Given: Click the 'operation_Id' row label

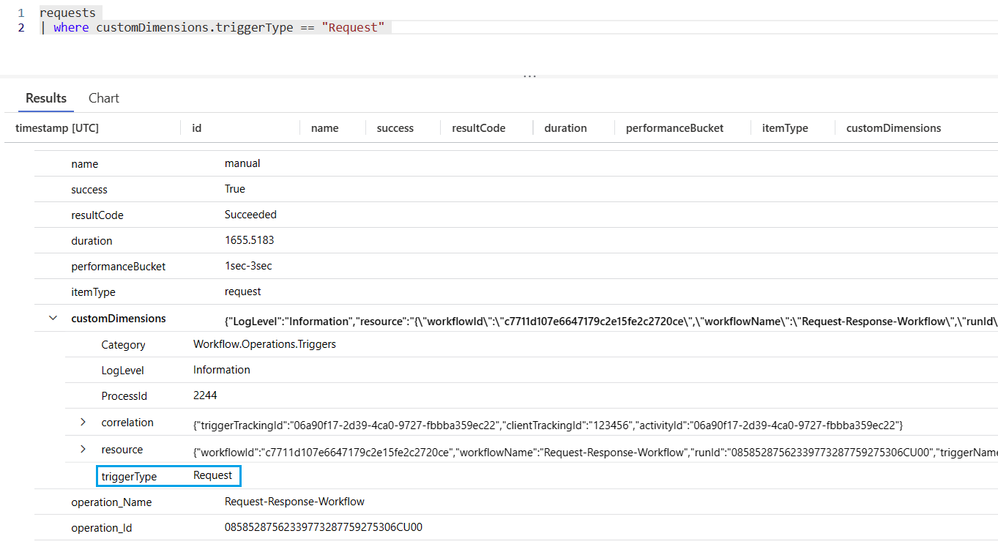Looking at the screenshot, I should 102,527.
